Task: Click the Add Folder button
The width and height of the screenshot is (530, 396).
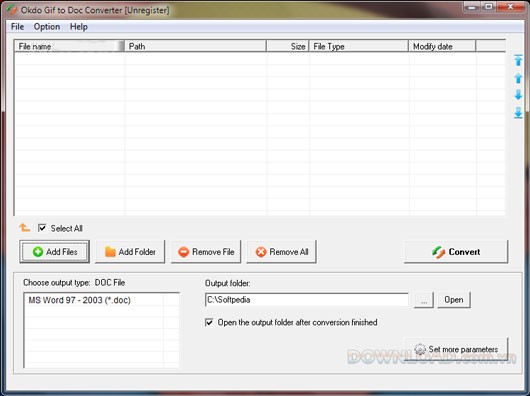Action: [130, 252]
